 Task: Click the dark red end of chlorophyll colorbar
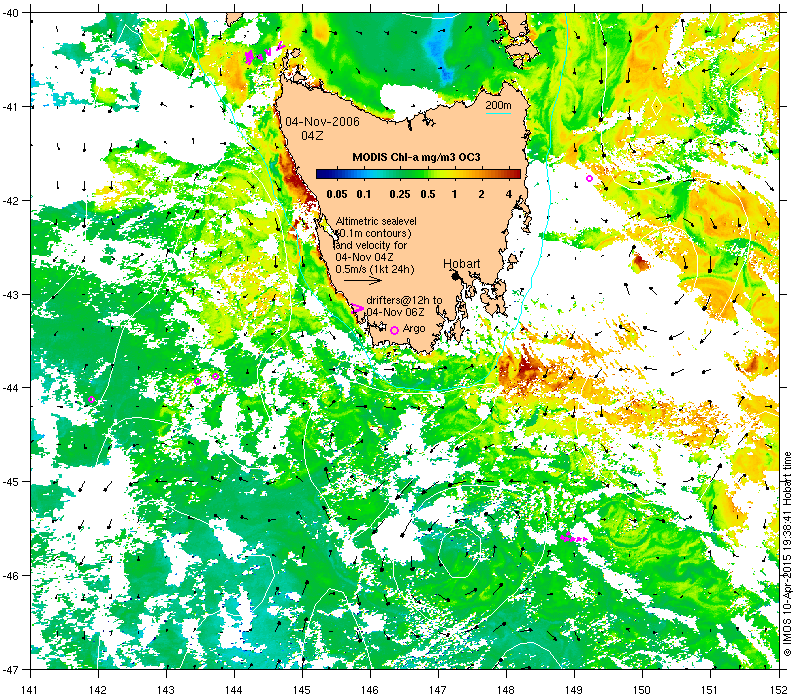pos(514,174)
